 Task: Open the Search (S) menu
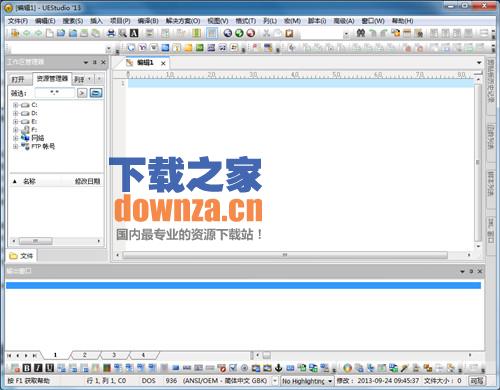click(73, 21)
